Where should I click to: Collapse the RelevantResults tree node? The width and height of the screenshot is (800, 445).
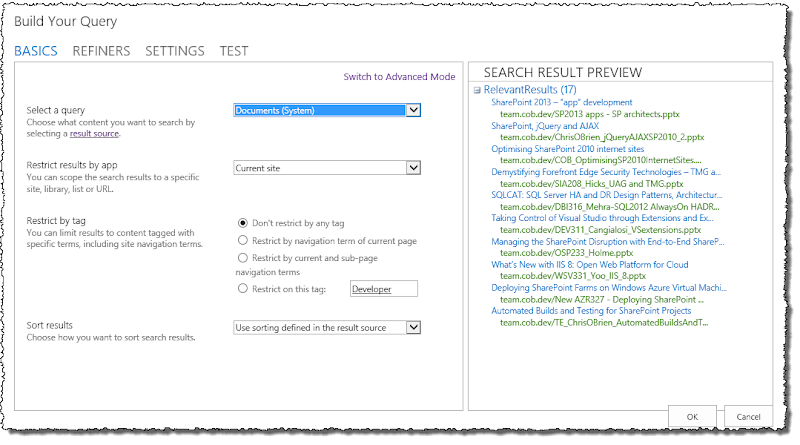point(478,90)
